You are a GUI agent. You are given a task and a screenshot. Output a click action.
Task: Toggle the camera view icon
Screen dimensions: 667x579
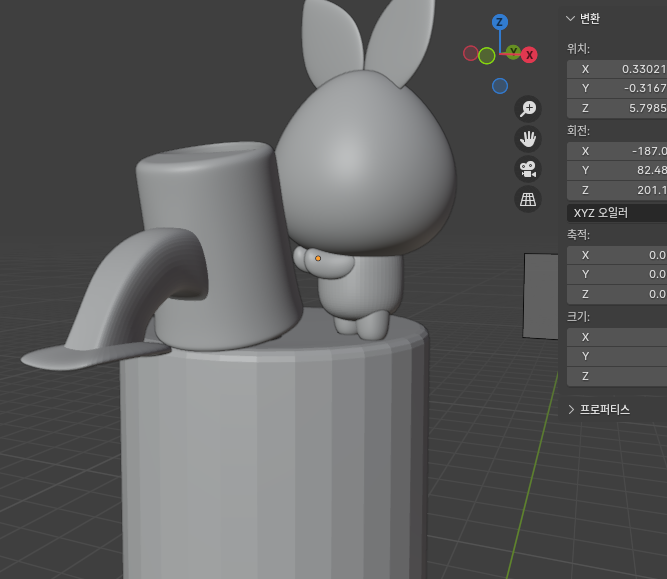pyautogui.click(x=528, y=169)
